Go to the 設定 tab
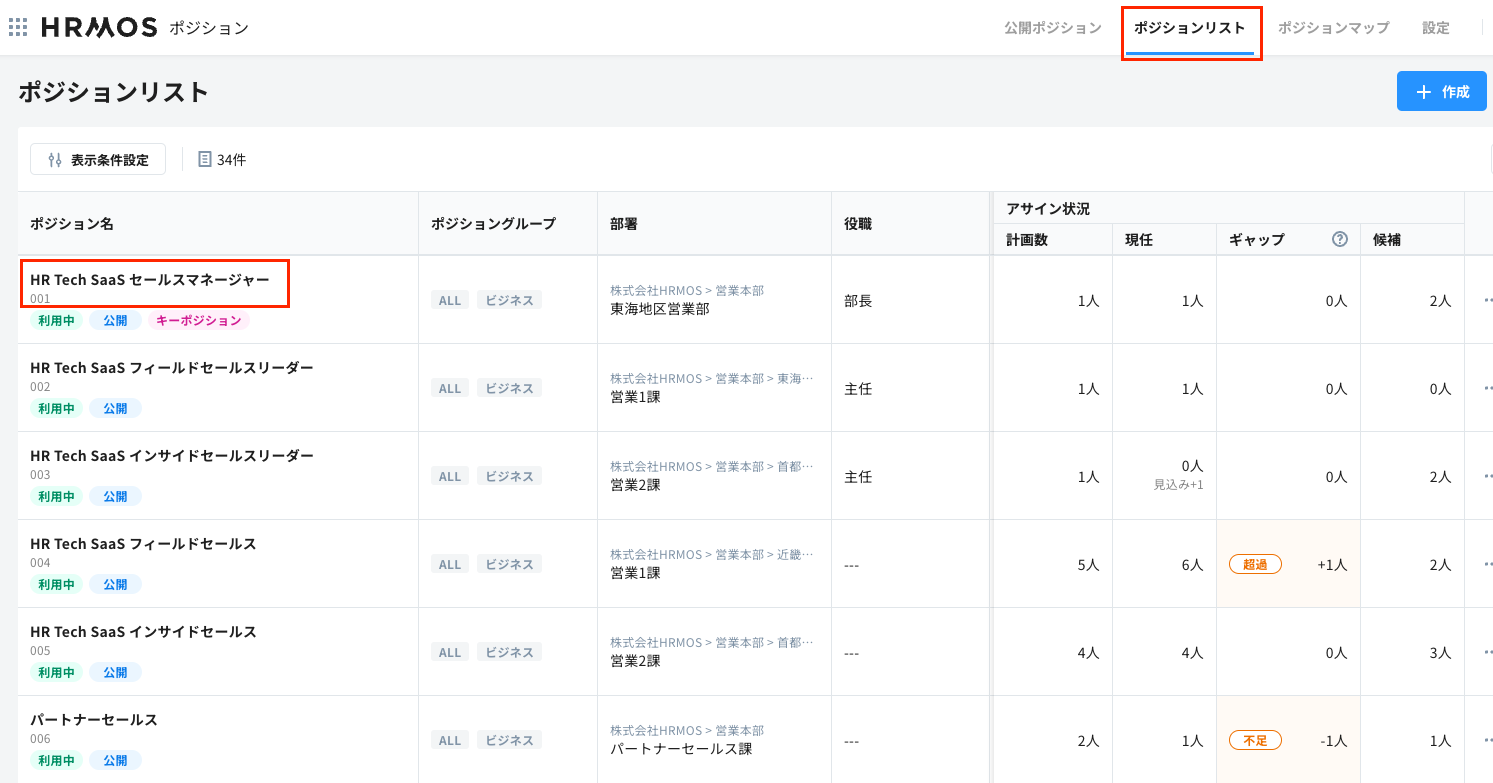 (x=1435, y=28)
